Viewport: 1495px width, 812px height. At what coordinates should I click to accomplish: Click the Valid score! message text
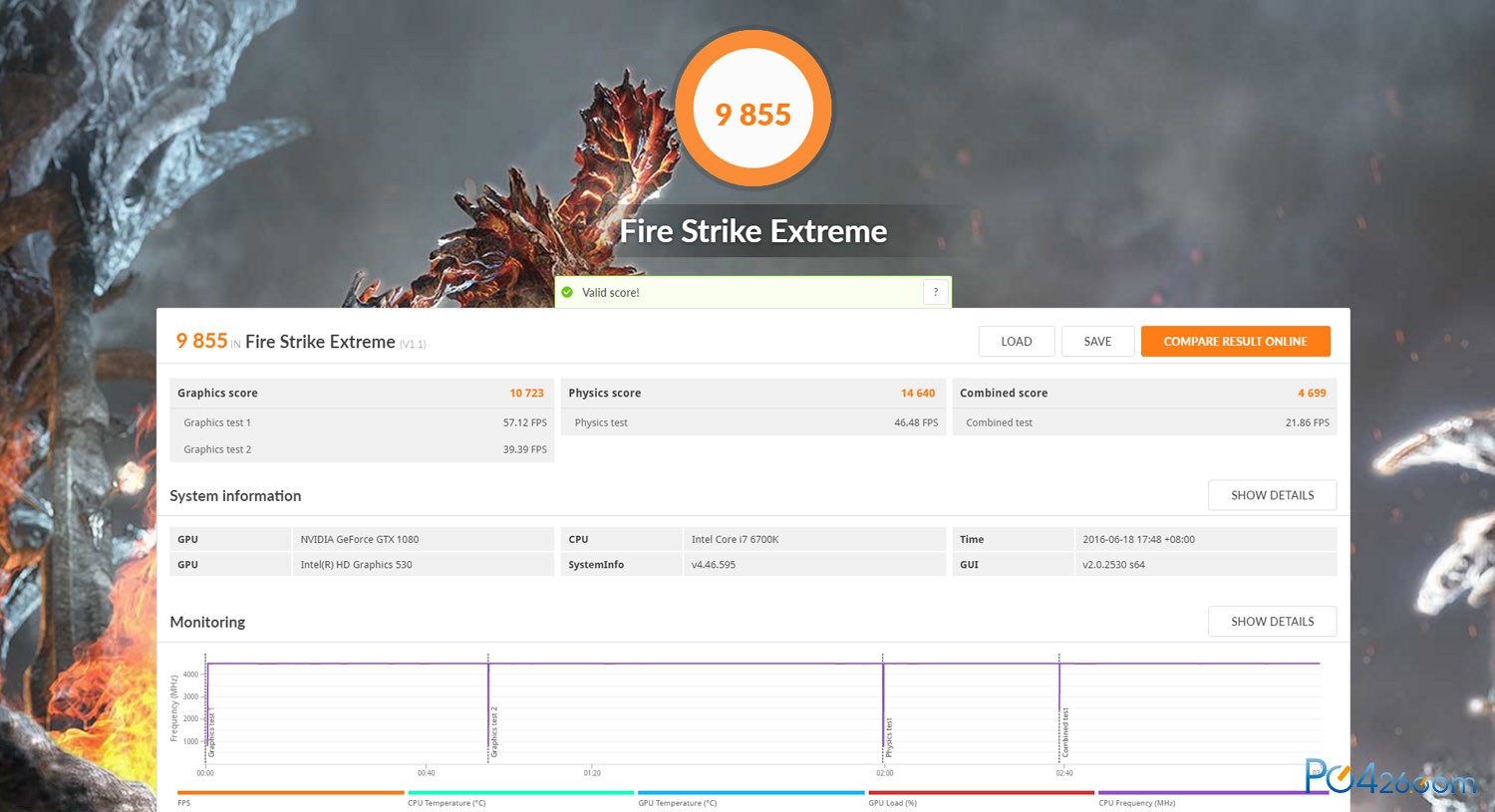point(611,292)
